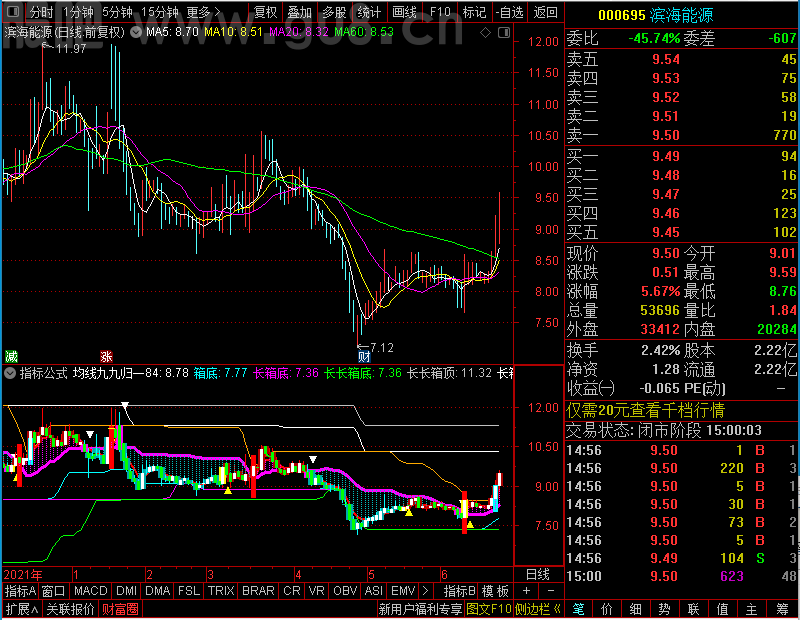The height and width of the screenshot is (620, 800).
Task: Click the 仅需20元查看千档行情 link
Action: [x=645, y=410]
